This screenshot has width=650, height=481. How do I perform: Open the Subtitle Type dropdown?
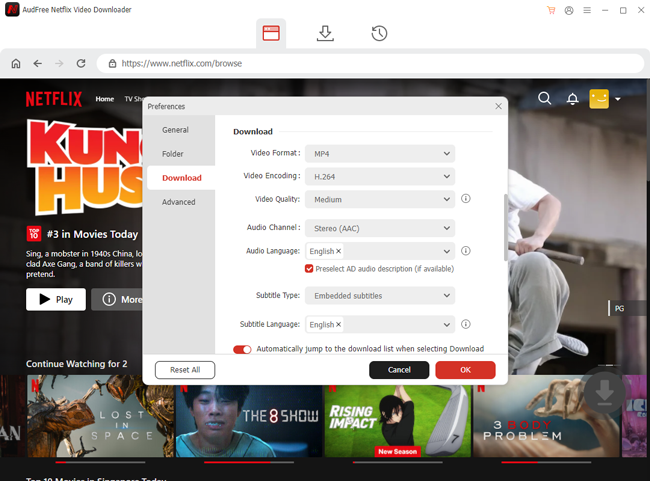[x=380, y=296]
